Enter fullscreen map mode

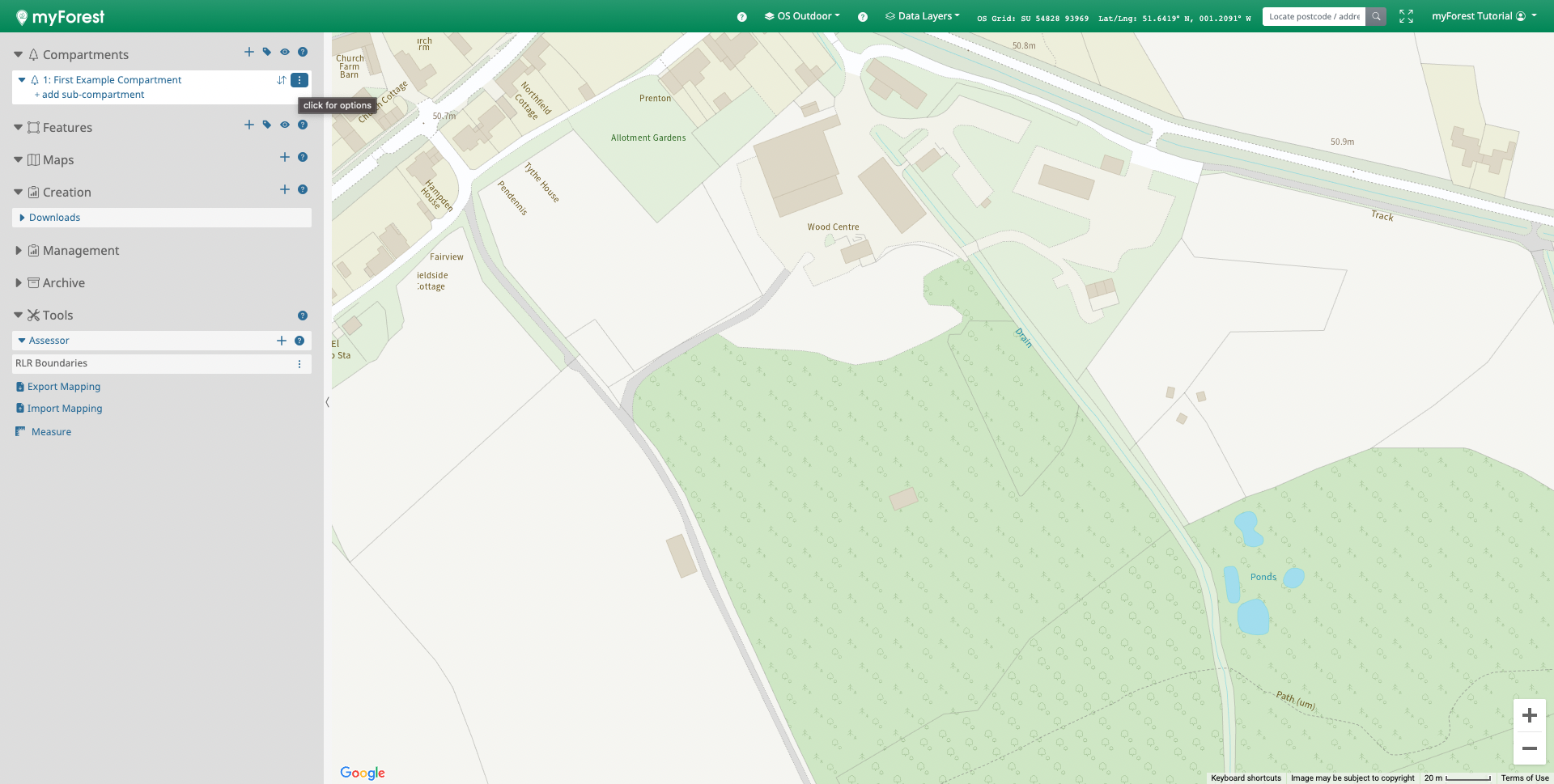pos(1407,16)
